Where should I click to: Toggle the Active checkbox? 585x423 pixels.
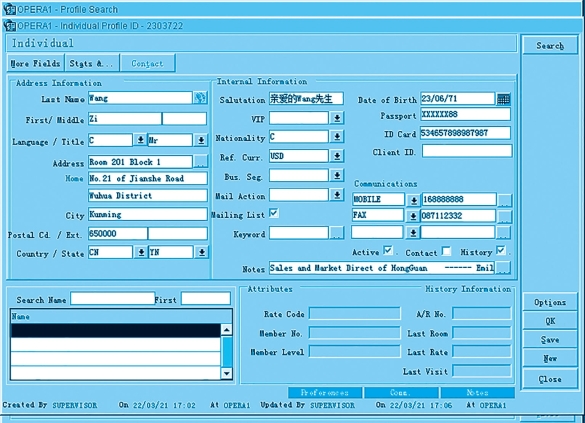pyautogui.click(x=388, y=250)
